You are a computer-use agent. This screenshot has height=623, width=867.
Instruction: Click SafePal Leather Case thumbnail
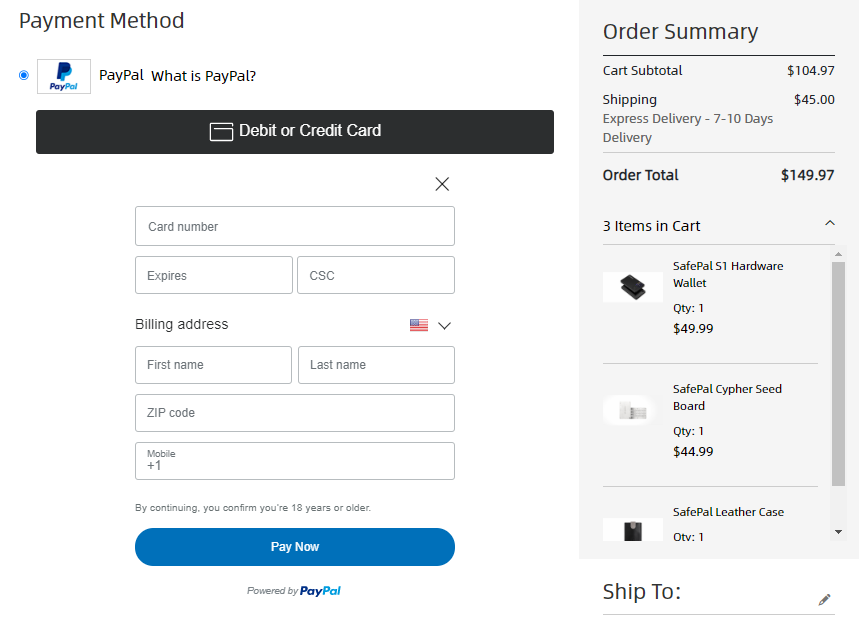click(x=632, y=529)
